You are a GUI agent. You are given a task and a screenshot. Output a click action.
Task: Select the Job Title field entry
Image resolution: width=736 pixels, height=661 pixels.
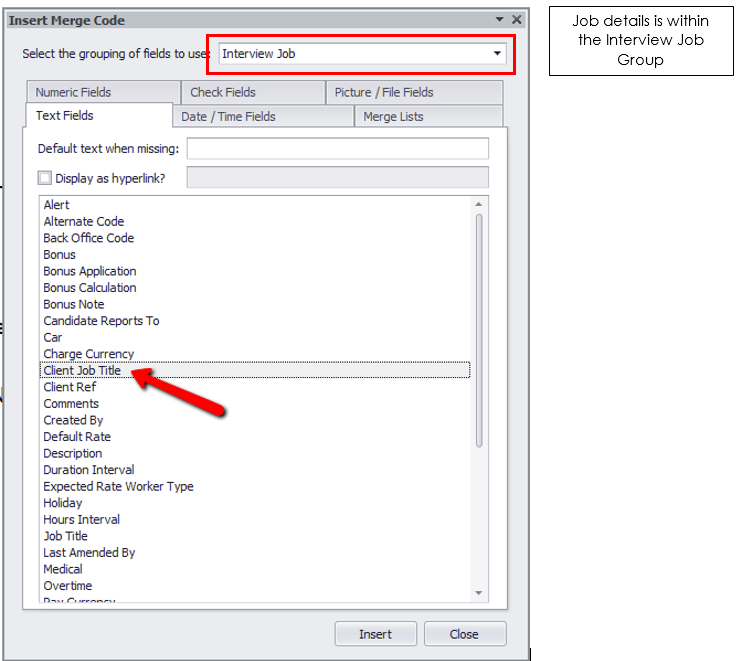(66, 536)
